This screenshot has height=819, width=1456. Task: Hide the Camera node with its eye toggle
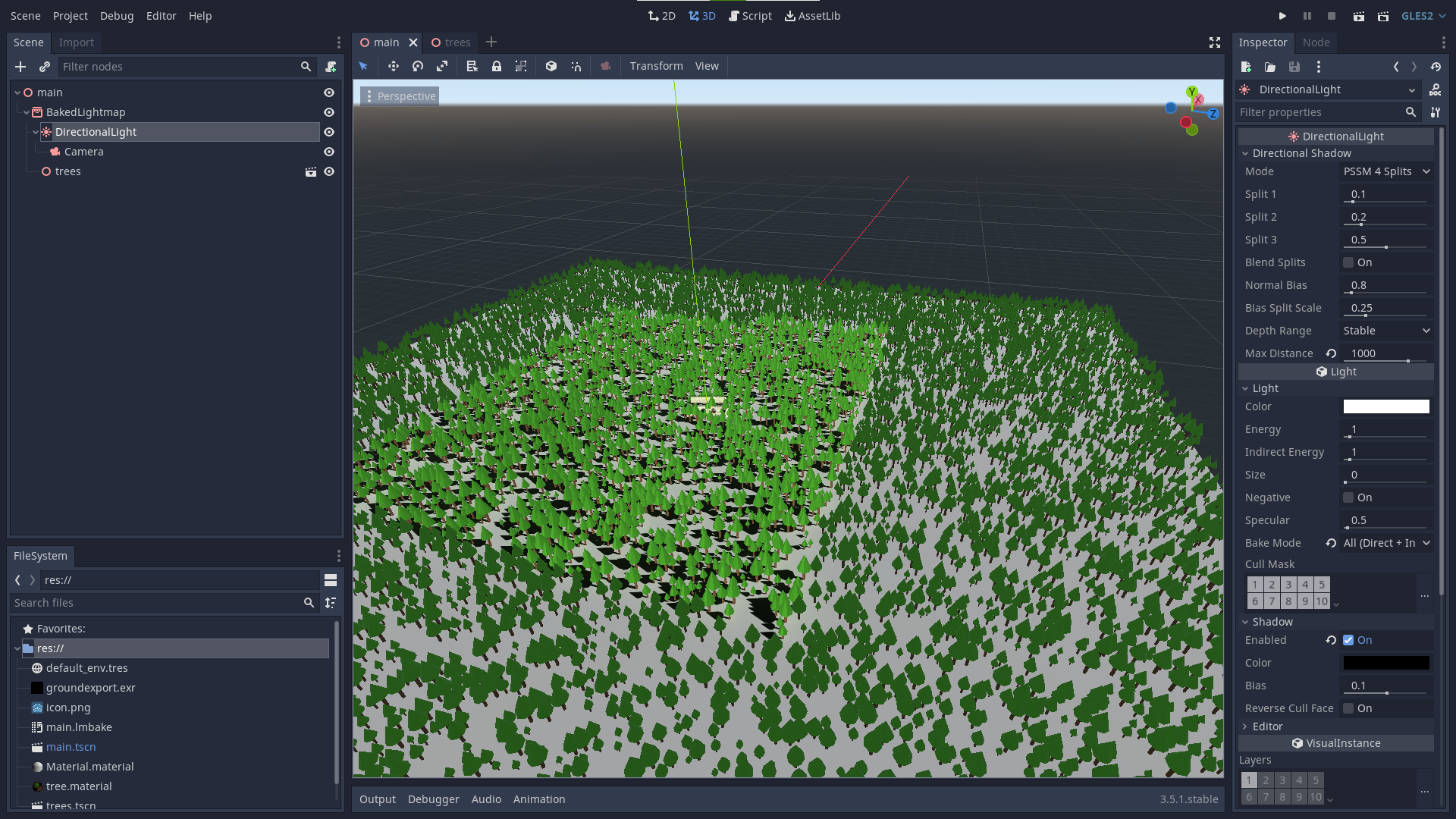[328, 152]
